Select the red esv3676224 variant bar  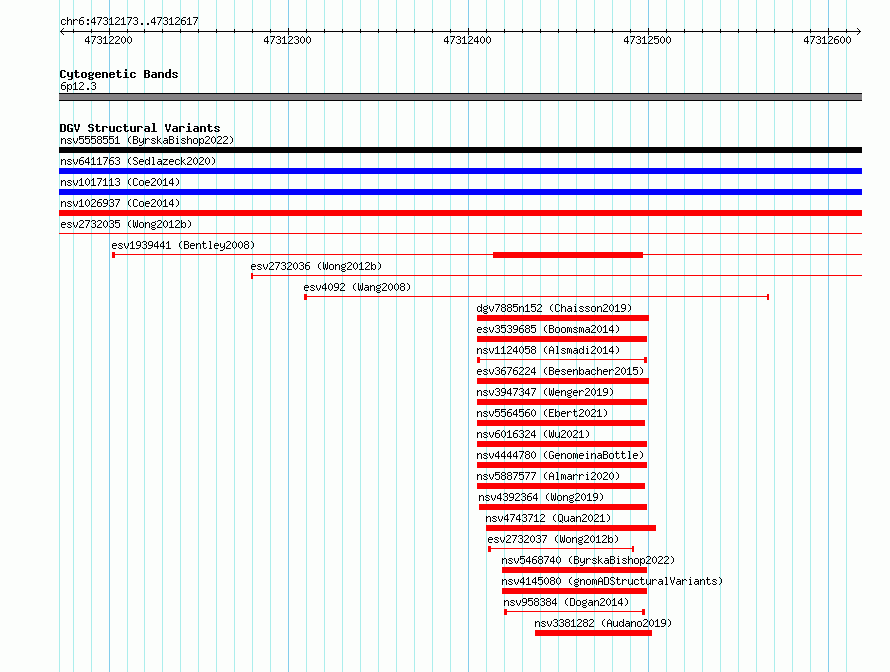(x=562, y=381)
